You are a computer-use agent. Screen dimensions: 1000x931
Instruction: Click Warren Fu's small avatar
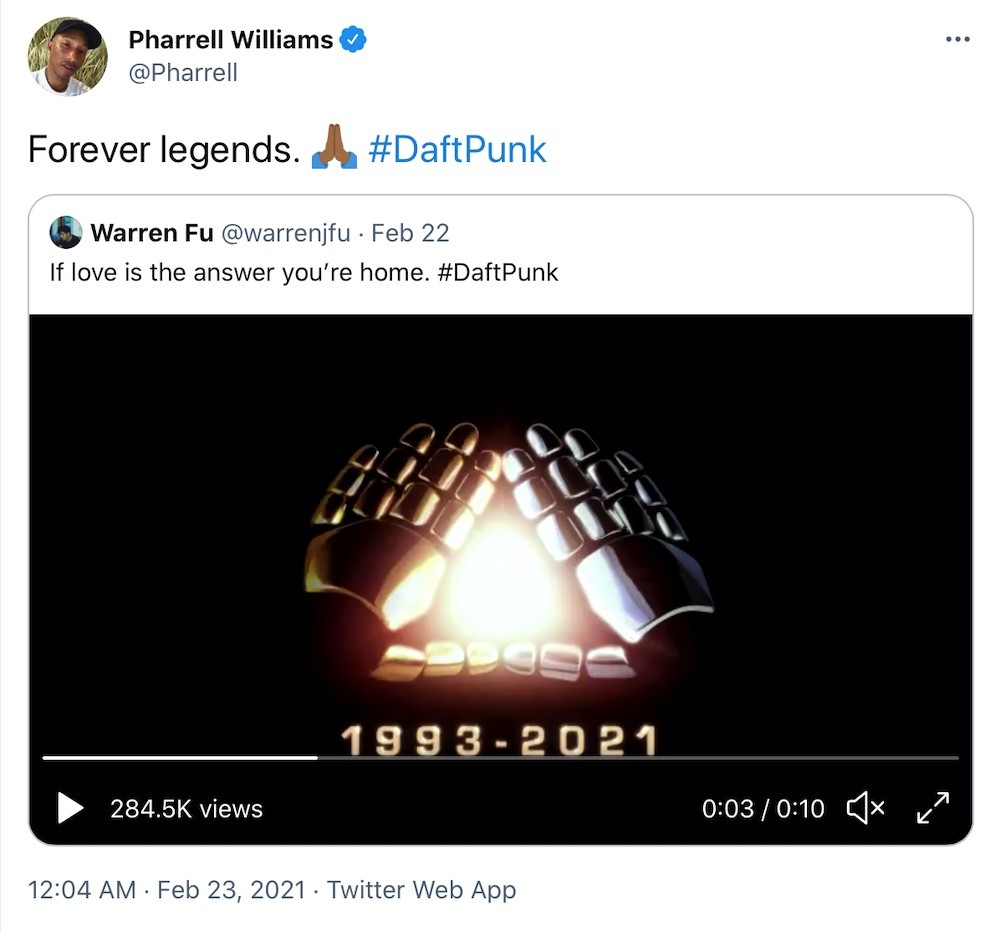66,233
